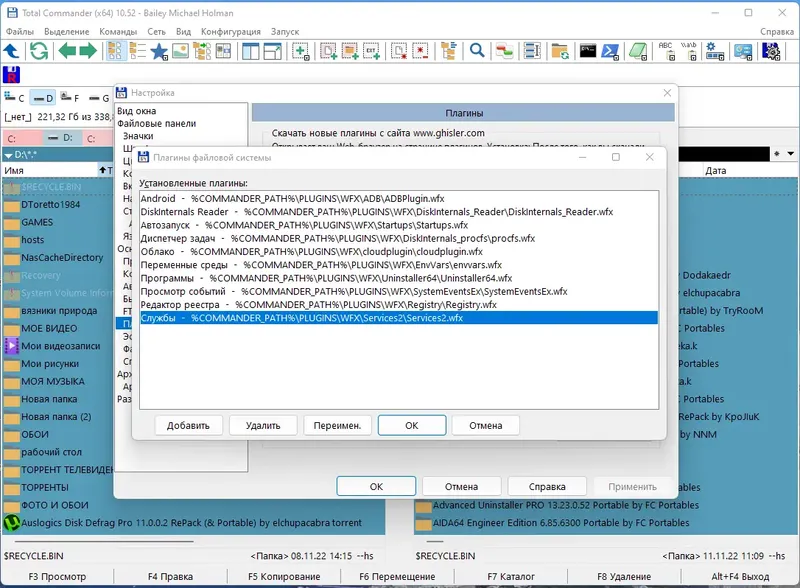Open the Конфигурация menu
The image size is (800, 588).
[x=231, y=31]
